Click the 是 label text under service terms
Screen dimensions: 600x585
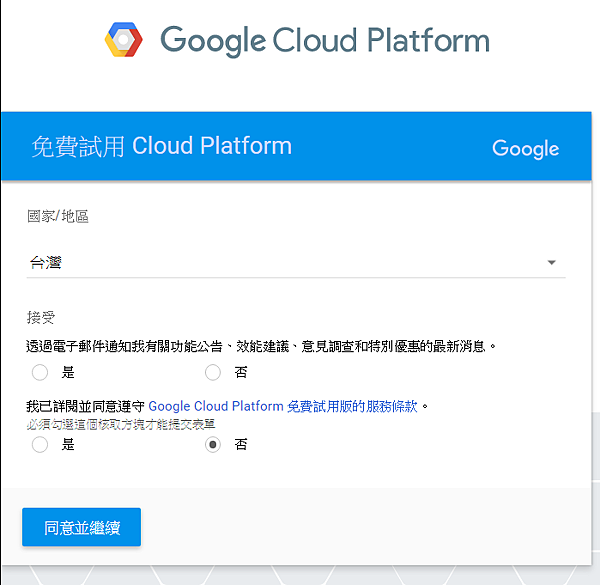pyautogui.click(x=68, y=445)
